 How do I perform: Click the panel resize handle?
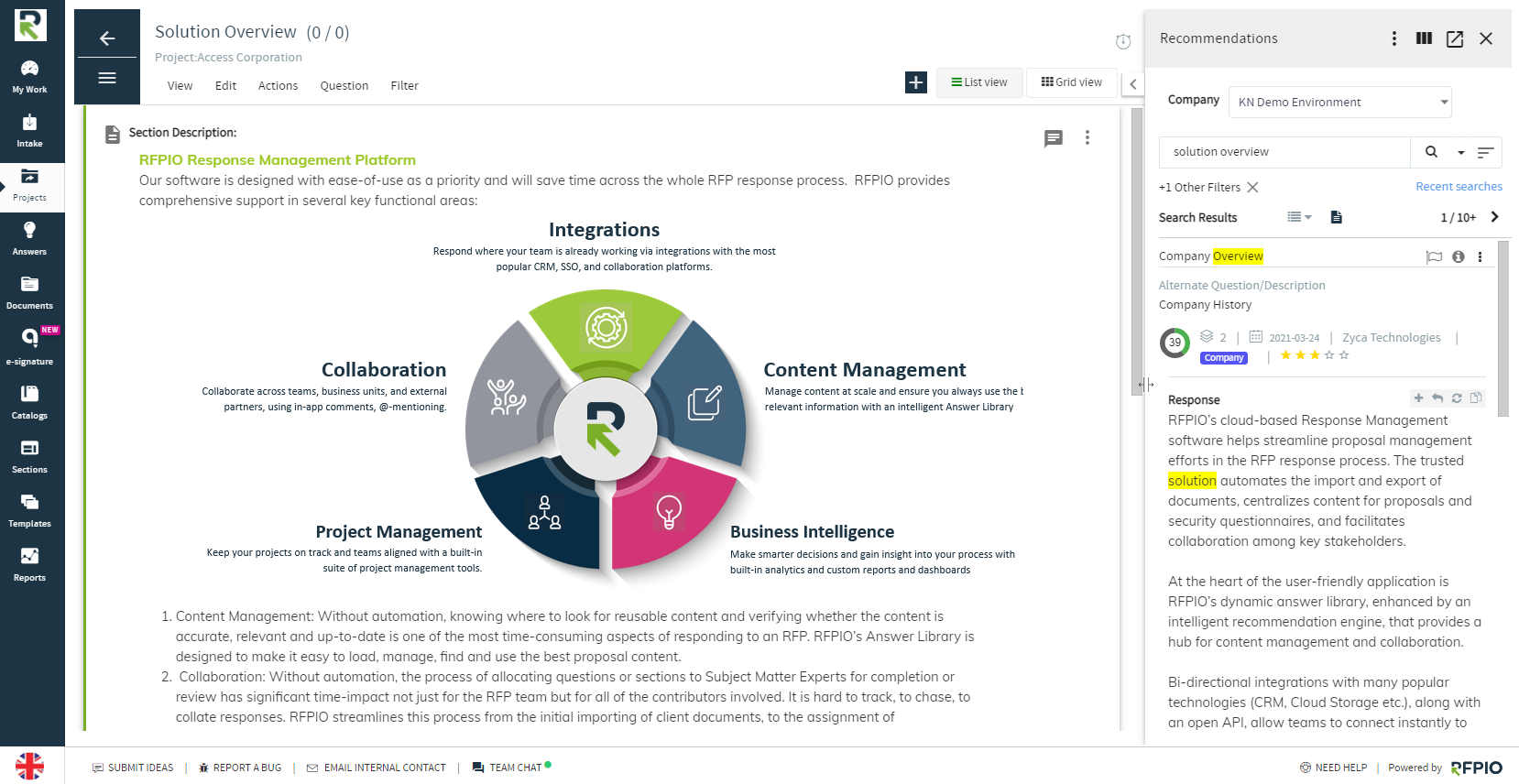[1146, 385]
